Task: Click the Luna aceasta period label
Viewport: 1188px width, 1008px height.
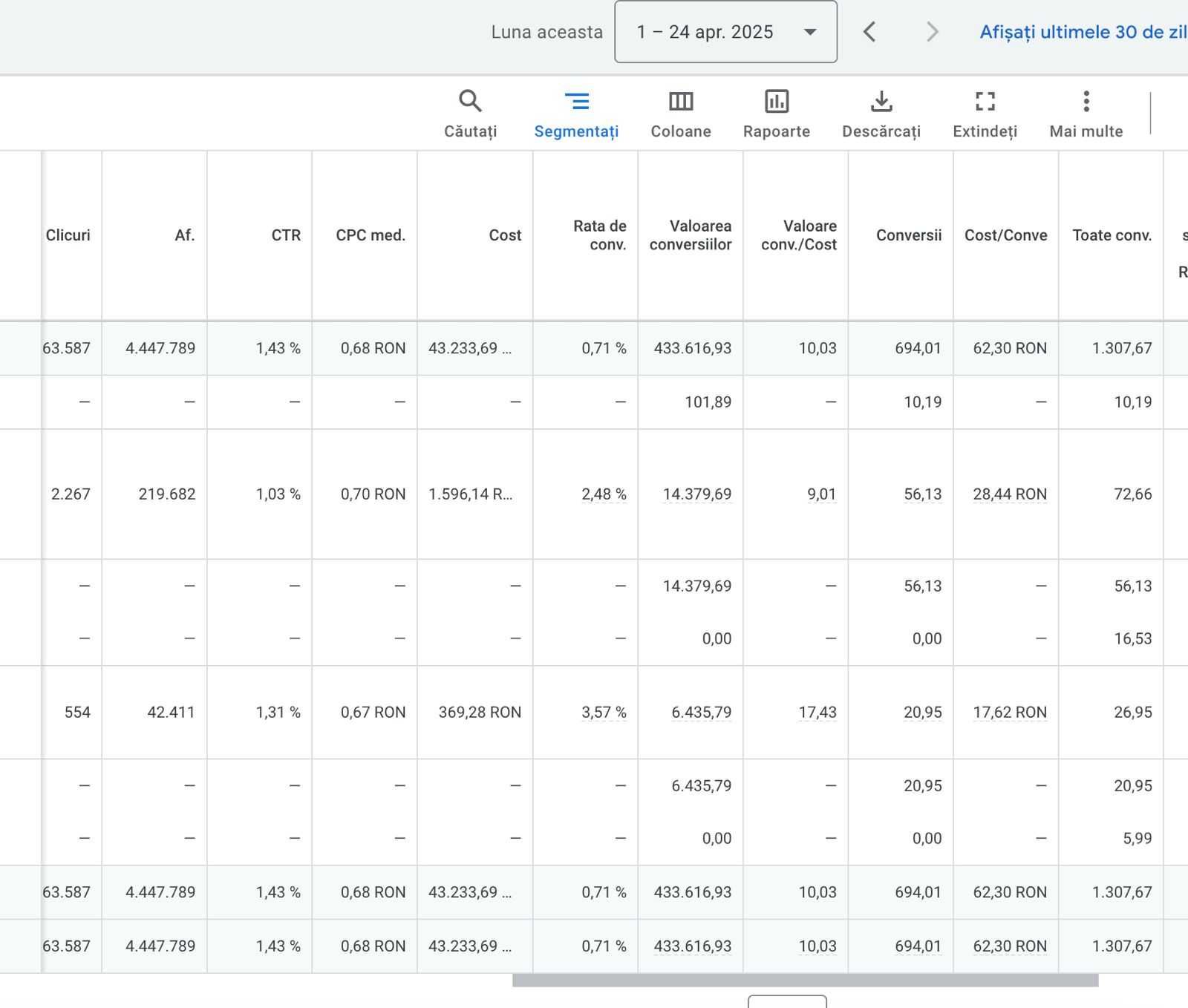Action: pyautogui.click(x=547, y=32)
